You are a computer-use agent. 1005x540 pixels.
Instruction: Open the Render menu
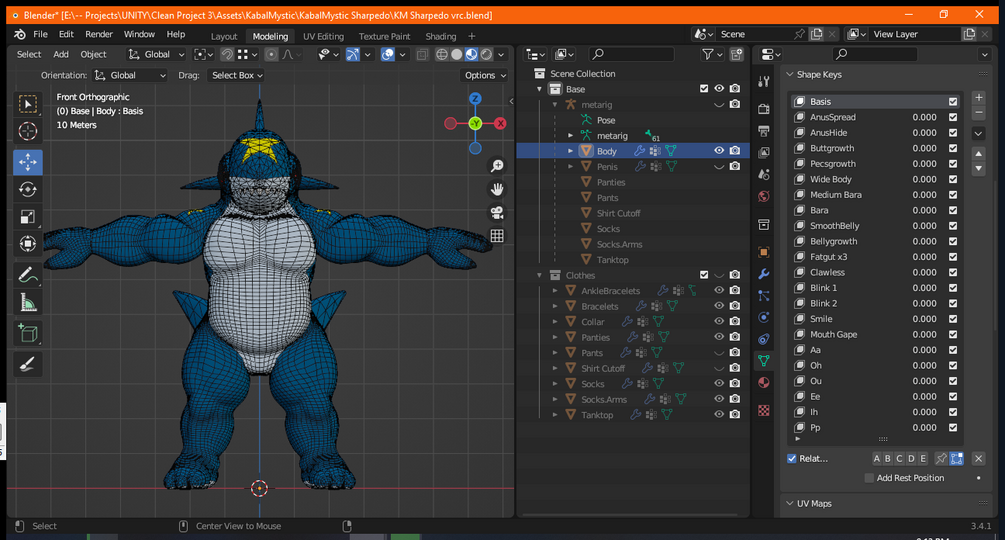point(99,34)
